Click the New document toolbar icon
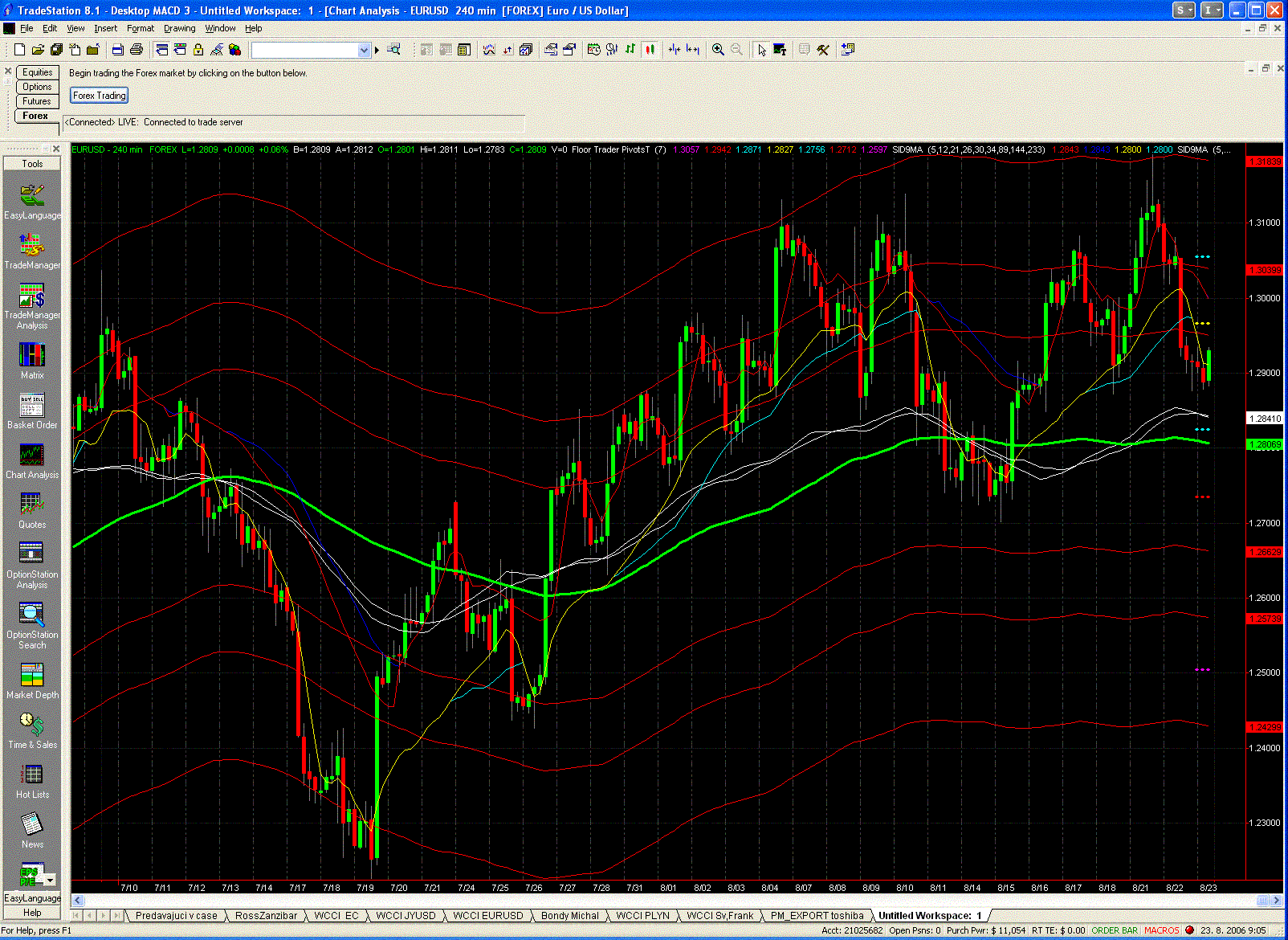This screenshot has width=1288, height=940. pyautogui.click(x=19, y=50)
